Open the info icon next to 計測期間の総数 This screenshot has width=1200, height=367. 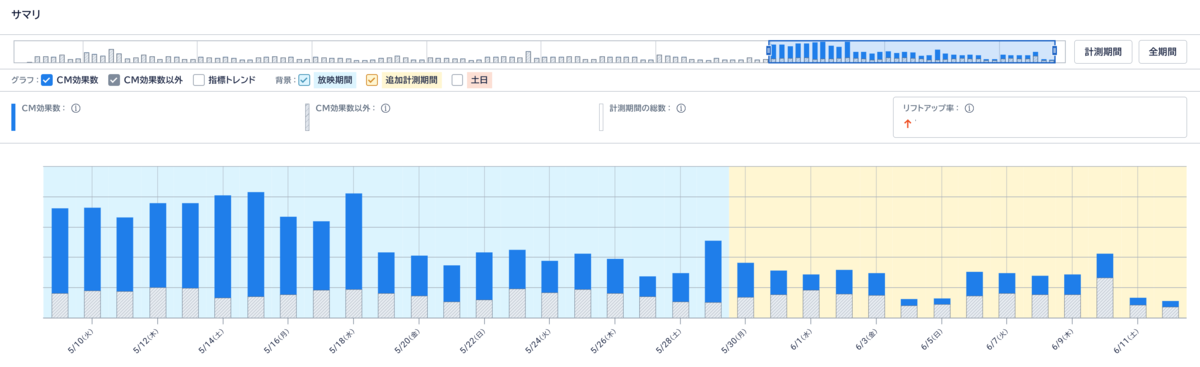pyautogui.click(x=681, y=108)
